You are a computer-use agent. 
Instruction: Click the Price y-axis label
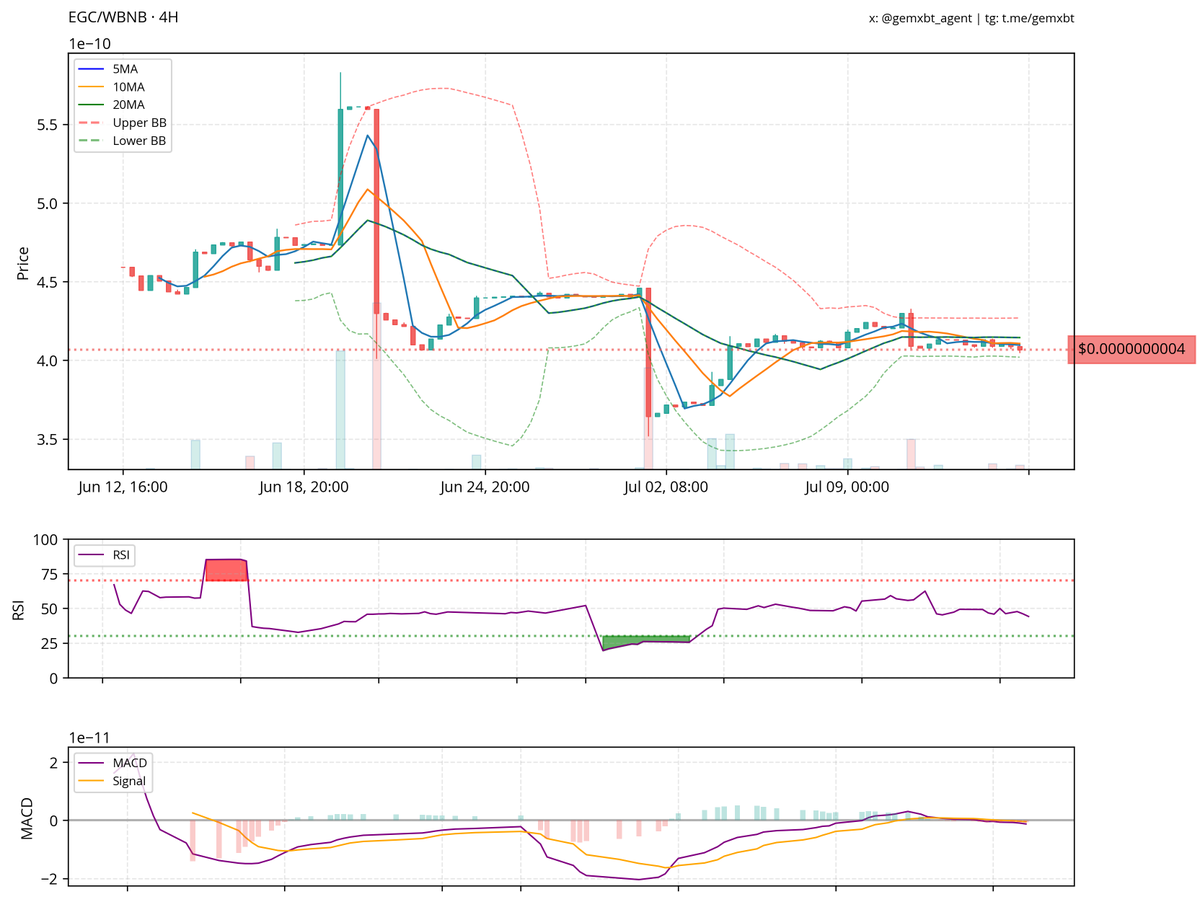(x=23, y=262)
